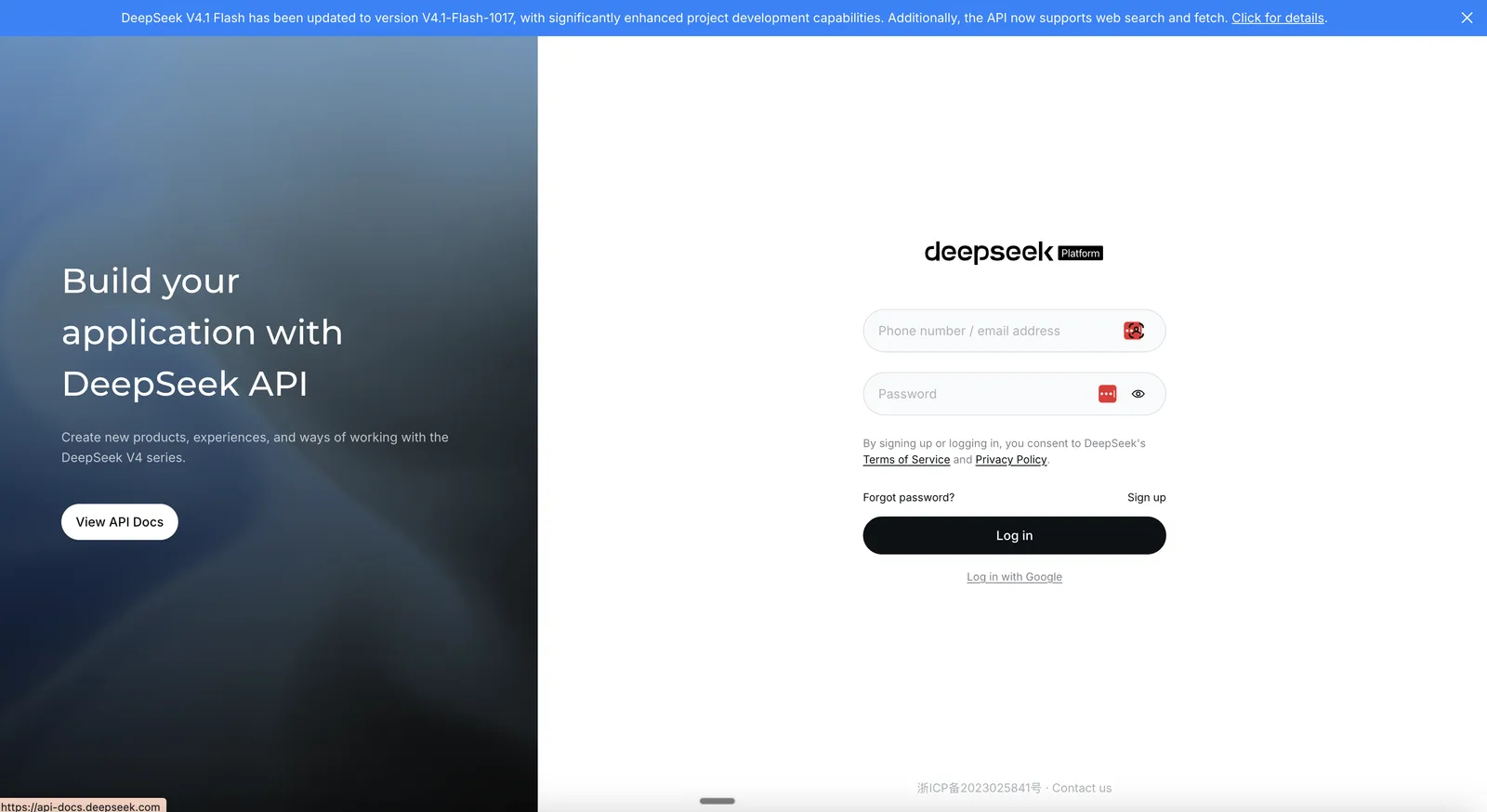Open the Contact us link
1487x812 pixels.
tap(1082, 788)
